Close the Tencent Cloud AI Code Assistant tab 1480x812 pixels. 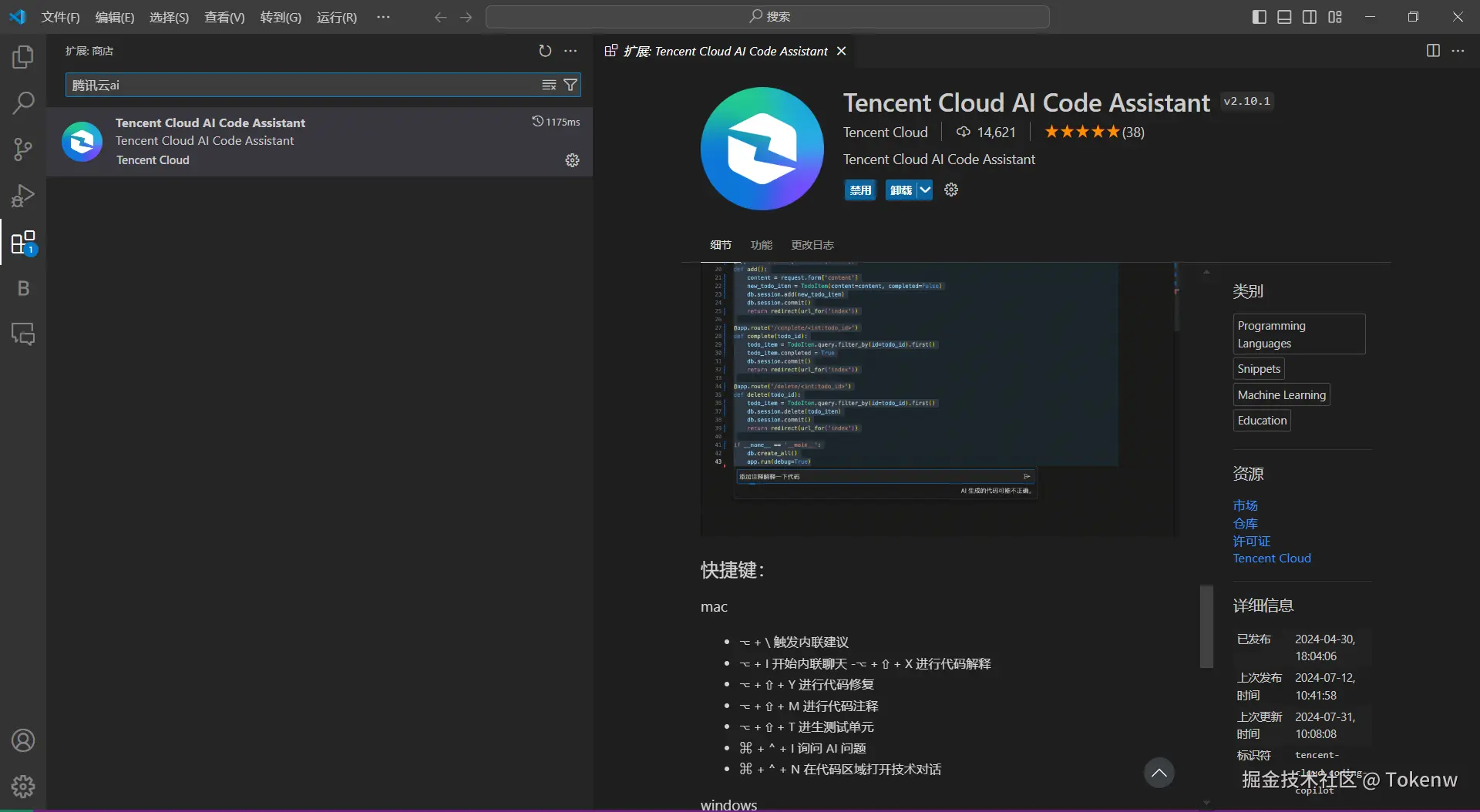tap(842, 51)
